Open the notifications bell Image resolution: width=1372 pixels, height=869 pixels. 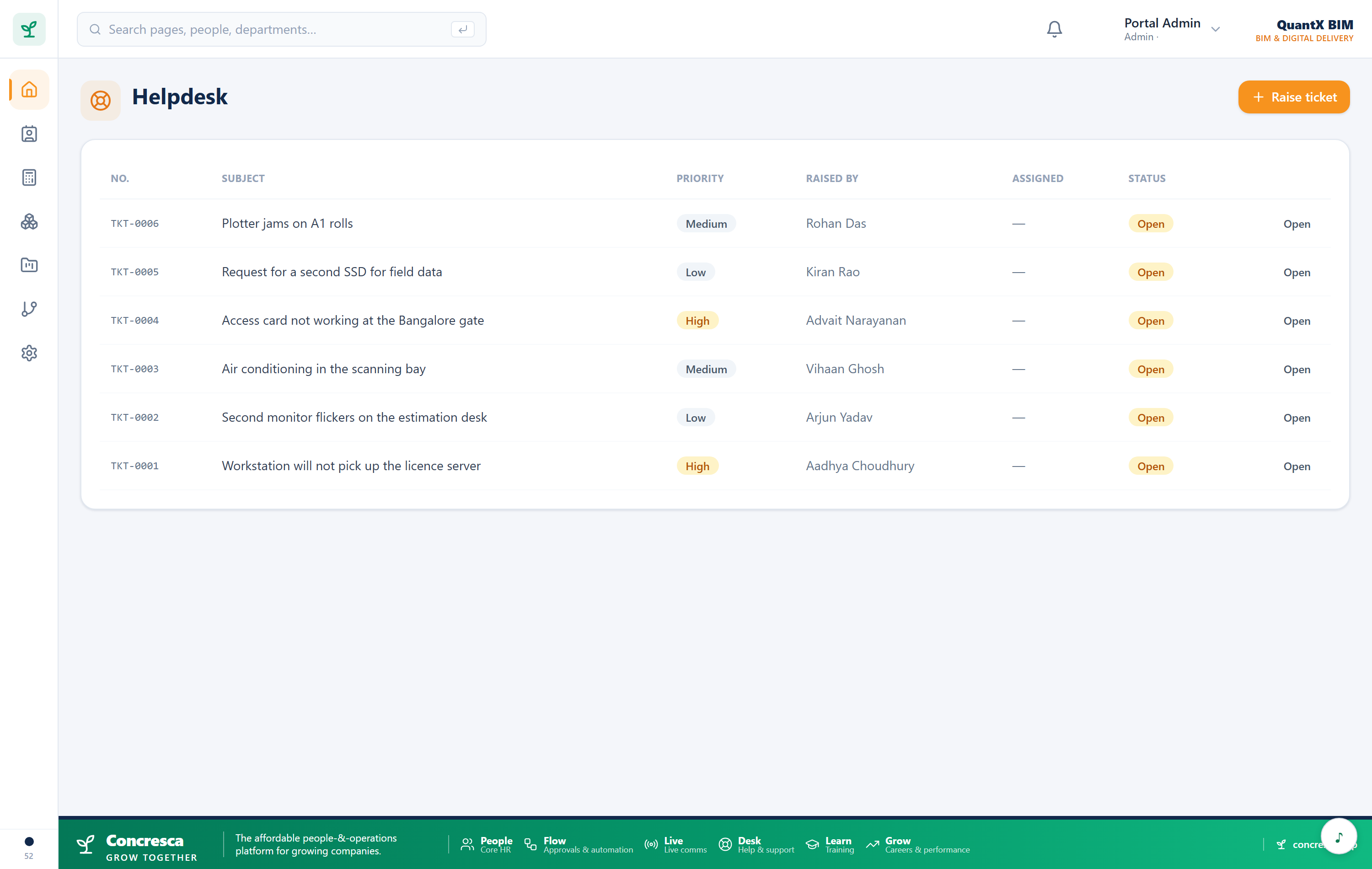[x=1054, y=29]
